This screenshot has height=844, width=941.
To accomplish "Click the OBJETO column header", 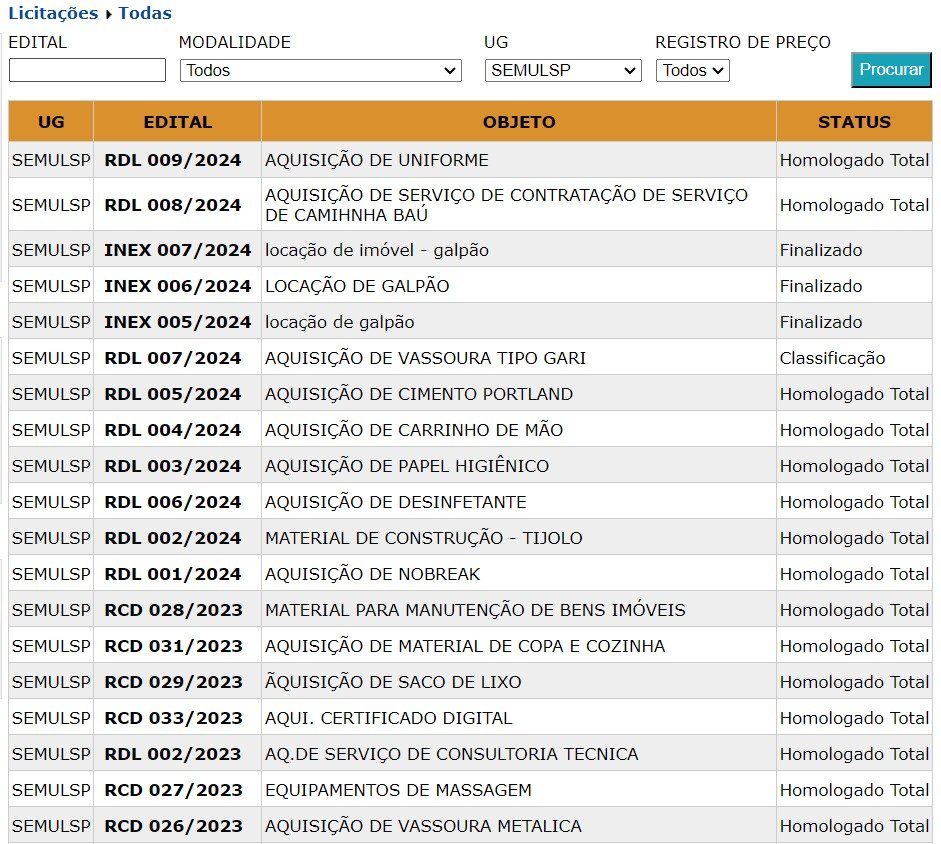I will point(519,122).
